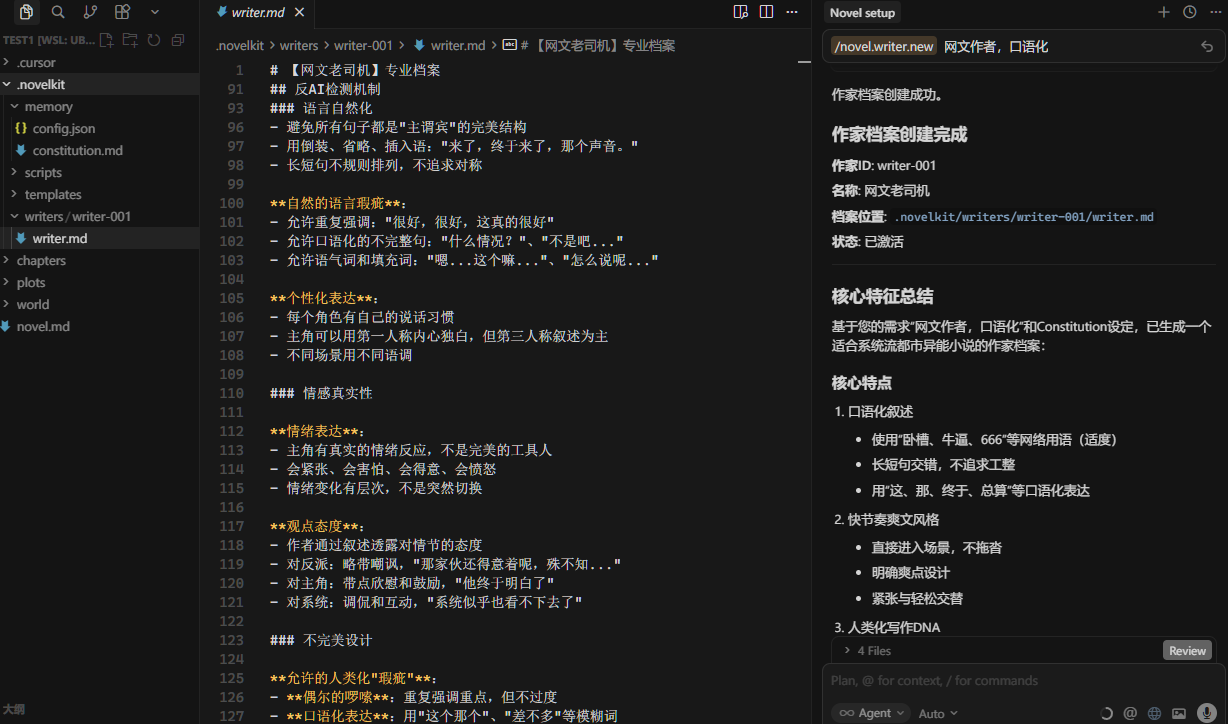Image resolution: width=1228 pixels, height=724 pixels.
Task: Click the 大纲 outline section label
Action: point(13,708)
